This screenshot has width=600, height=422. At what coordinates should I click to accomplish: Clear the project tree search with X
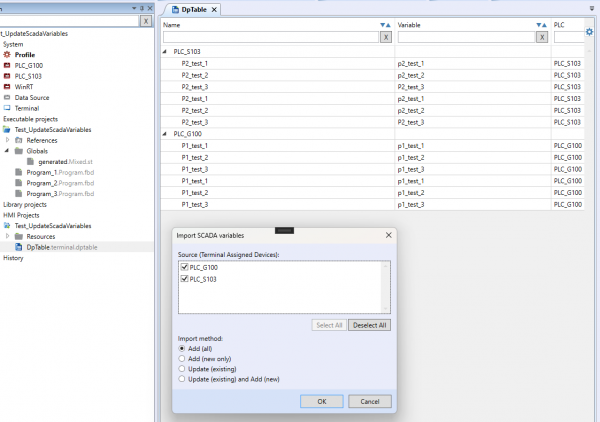(146, 21)
